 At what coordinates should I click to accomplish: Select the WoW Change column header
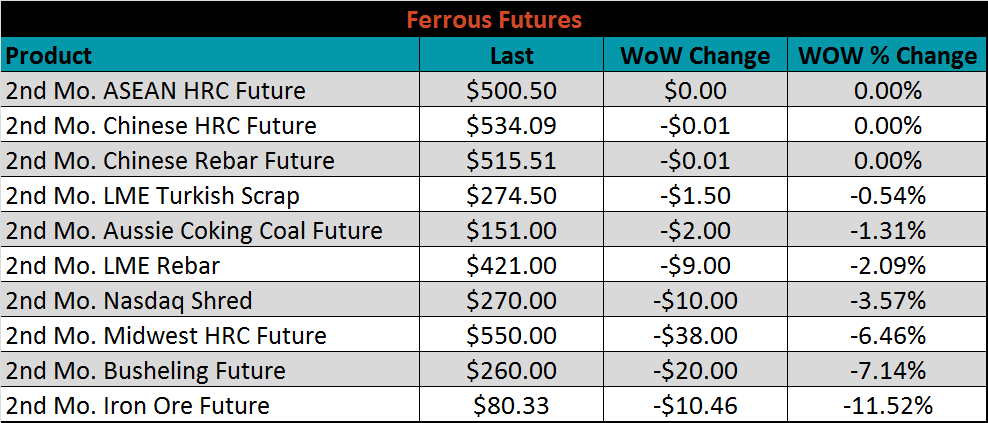pos(695,55)
